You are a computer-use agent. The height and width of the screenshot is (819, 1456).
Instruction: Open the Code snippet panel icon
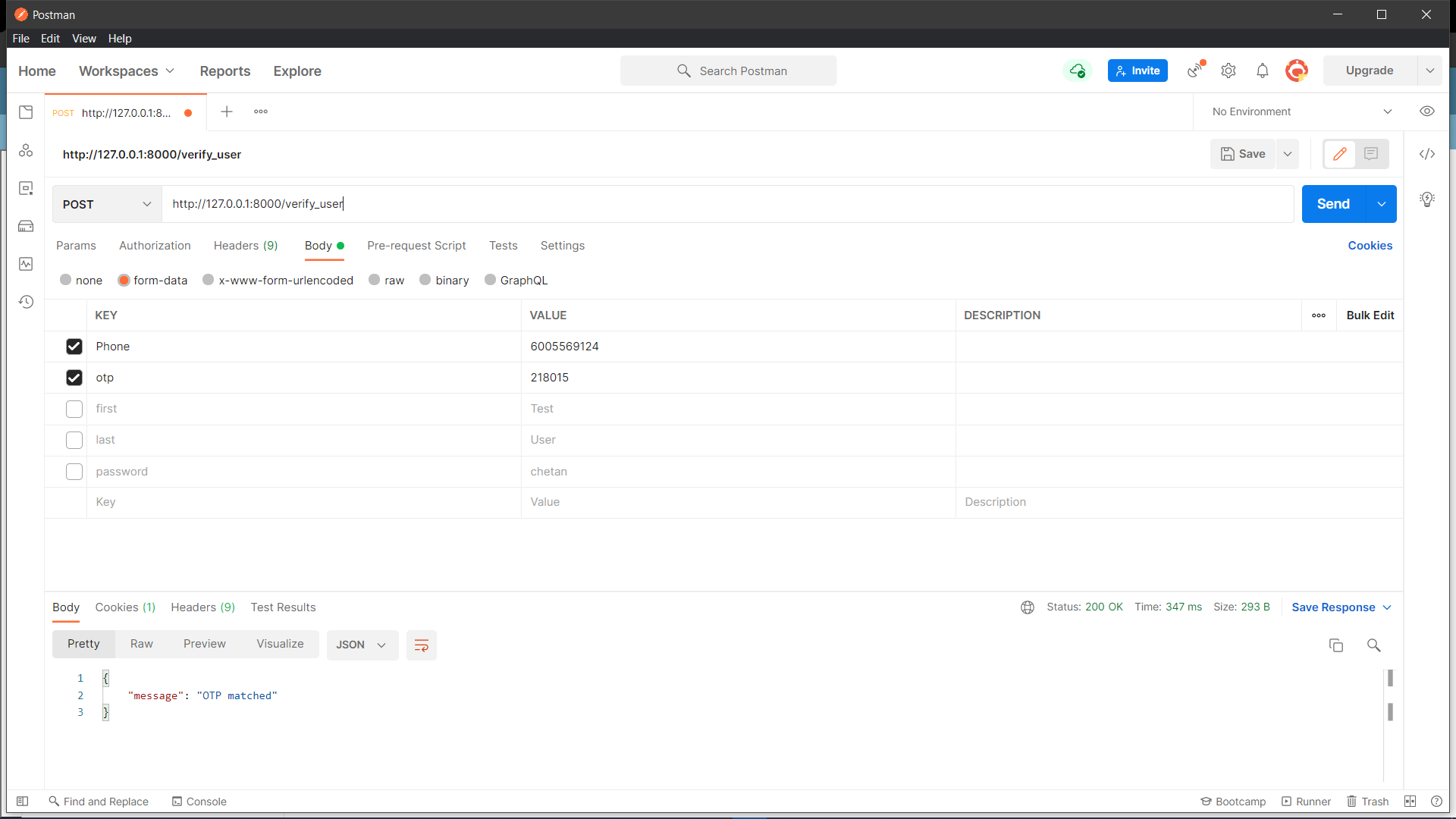tap(1427, 154)
